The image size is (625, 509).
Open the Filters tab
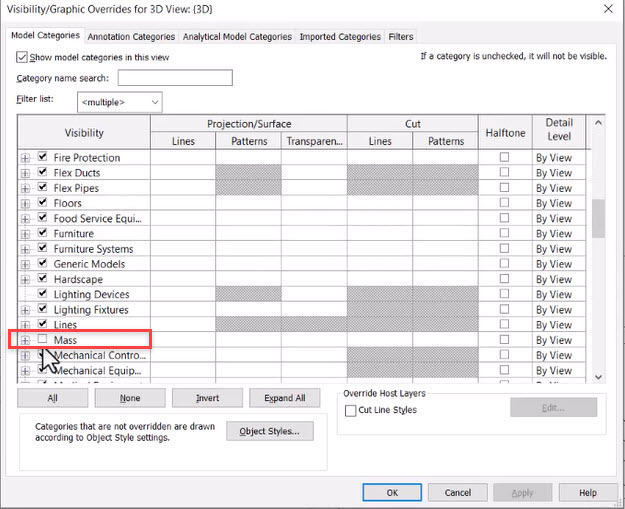(x=401, y=37)
